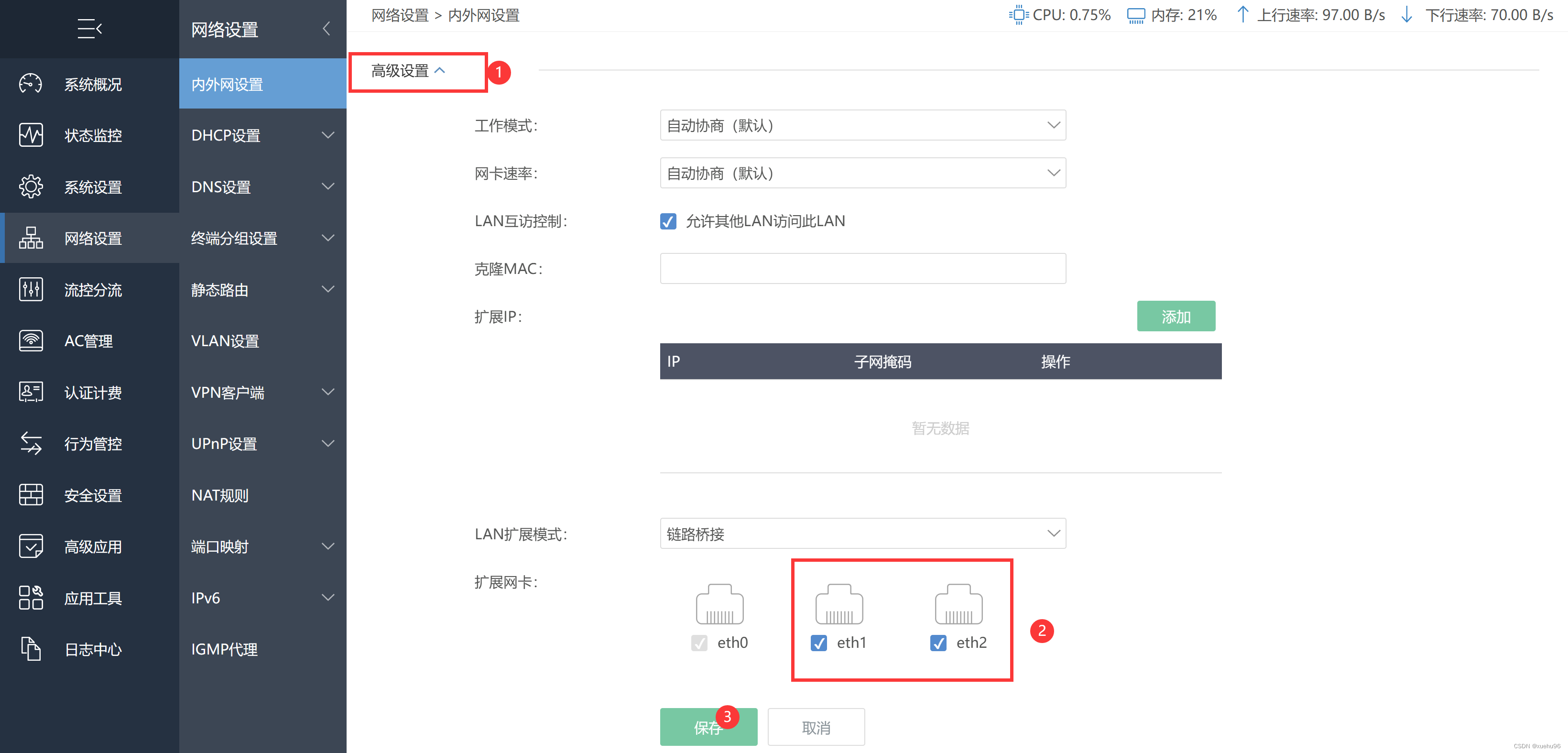The height and width of the screenshot is (753, 1568).
Task: Click the eth0 port icon
Action: [719, 604]
